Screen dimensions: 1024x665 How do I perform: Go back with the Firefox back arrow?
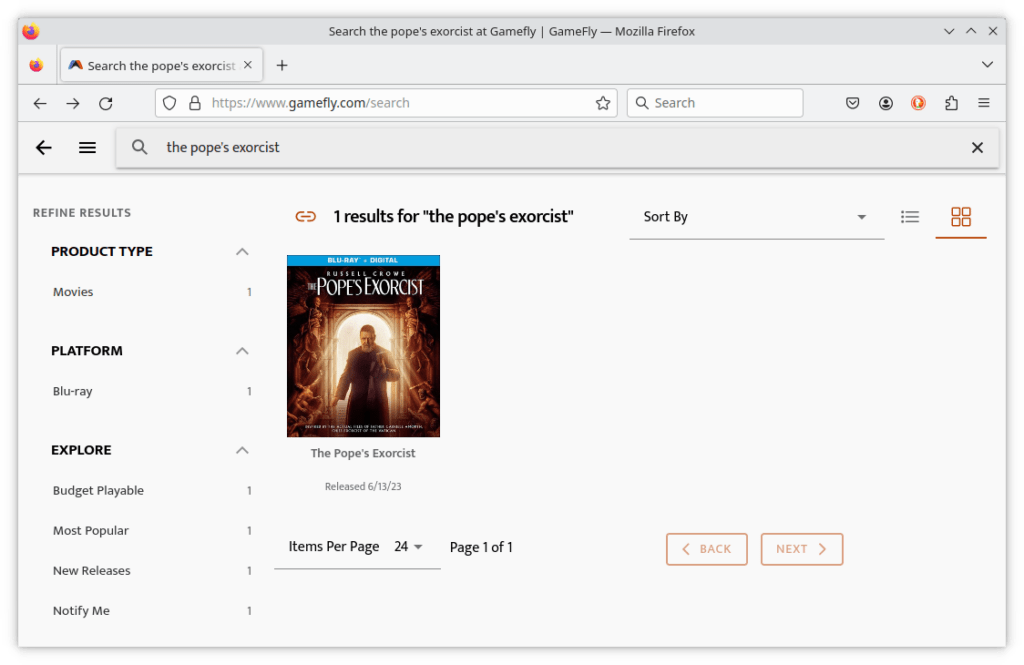[40, 103]
